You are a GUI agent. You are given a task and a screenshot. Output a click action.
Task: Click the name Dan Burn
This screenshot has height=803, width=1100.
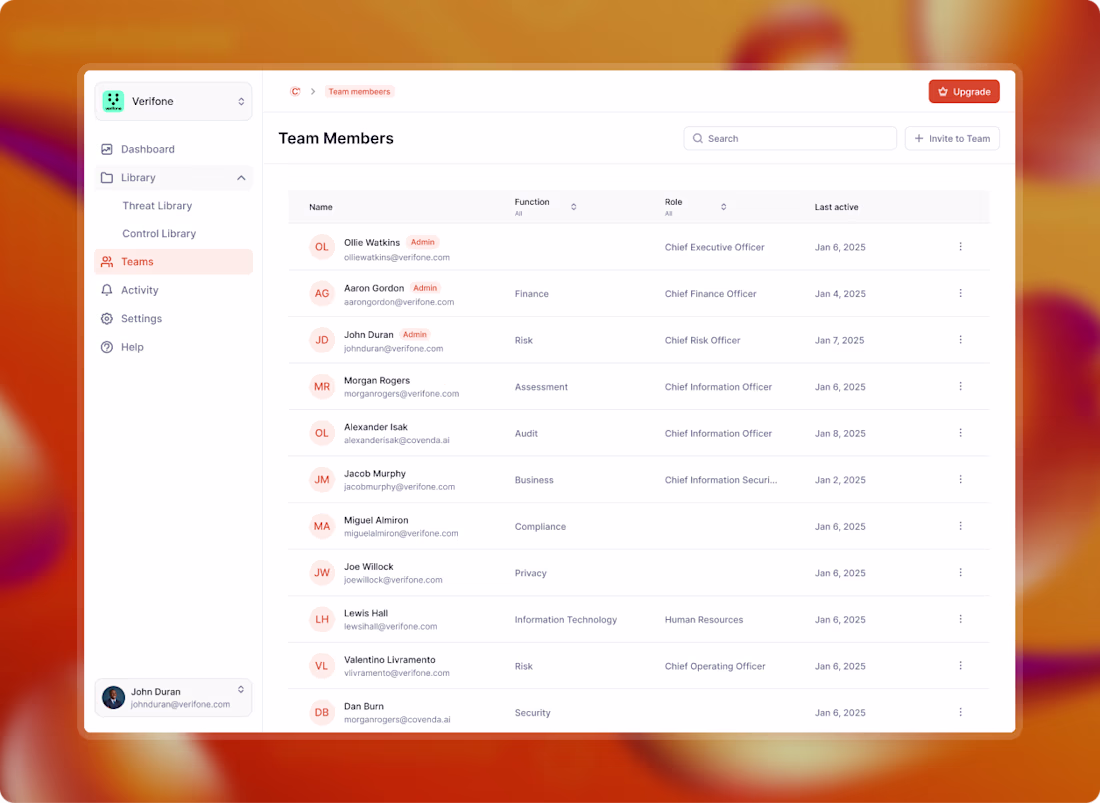tap(363, 706)
